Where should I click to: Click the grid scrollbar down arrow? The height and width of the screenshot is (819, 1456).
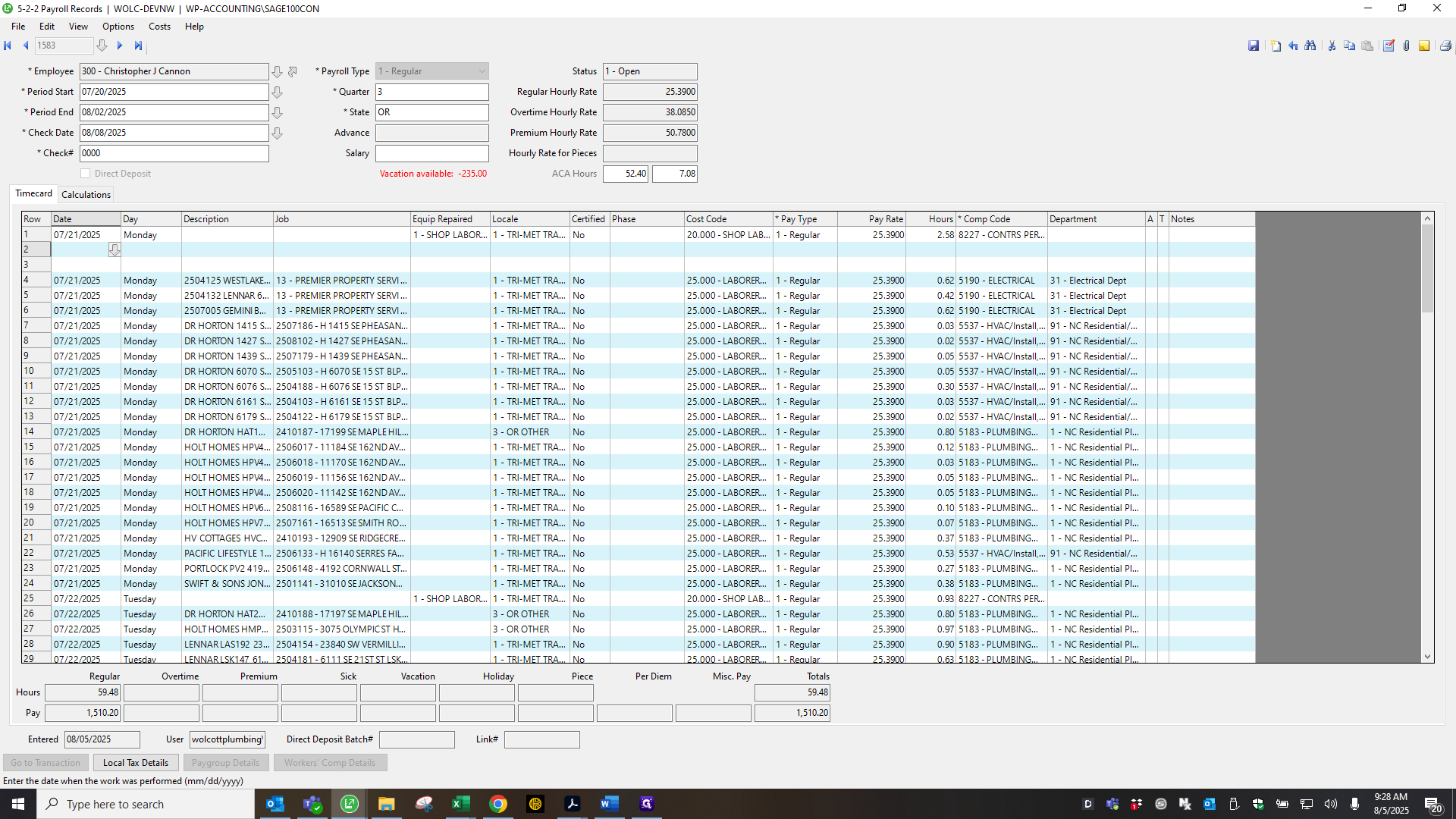tap(1427, 657)
